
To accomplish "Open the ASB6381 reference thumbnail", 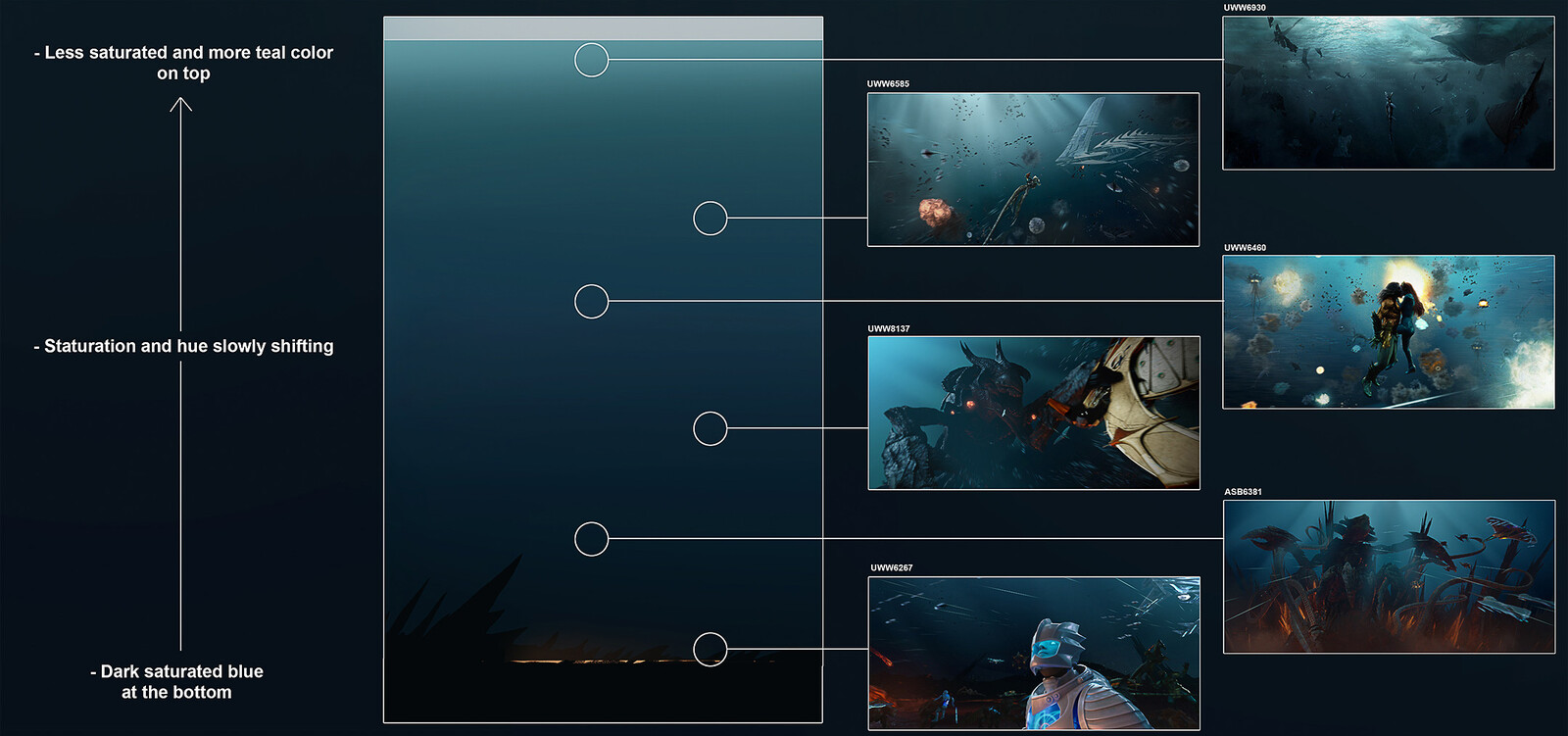I will (1390, 576).
